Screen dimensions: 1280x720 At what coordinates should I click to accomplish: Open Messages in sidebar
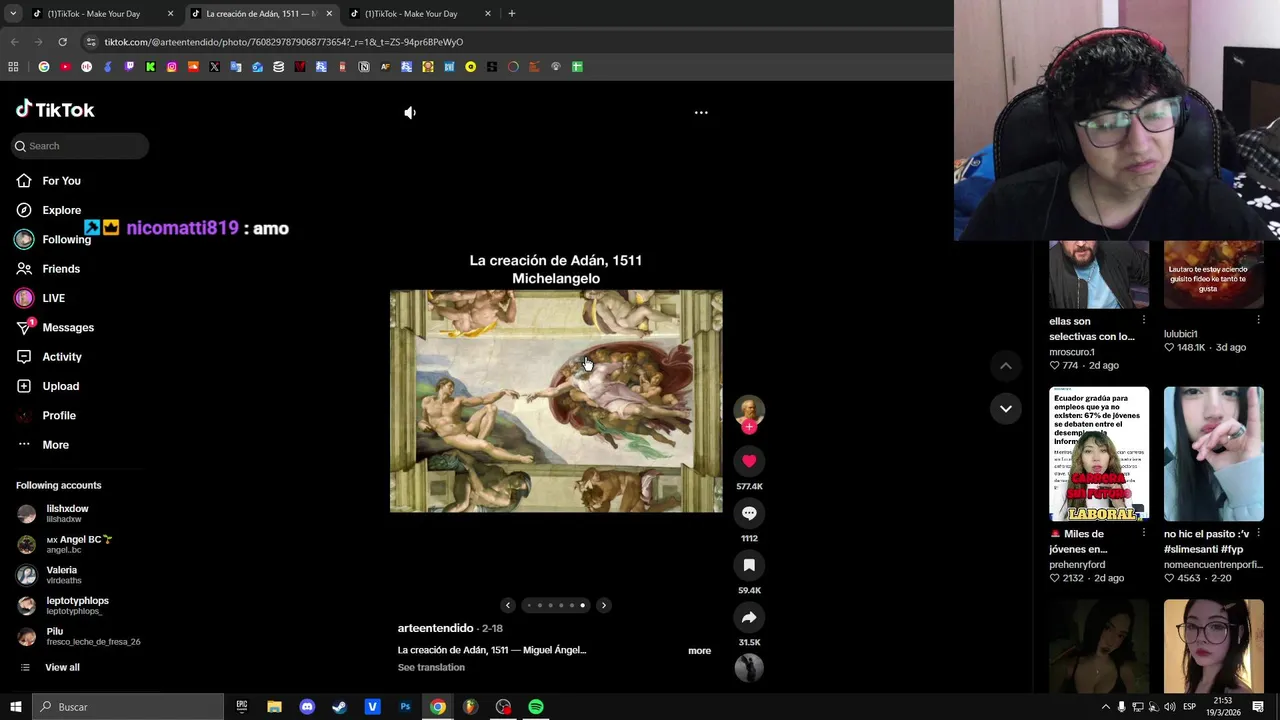click(68, 328)
